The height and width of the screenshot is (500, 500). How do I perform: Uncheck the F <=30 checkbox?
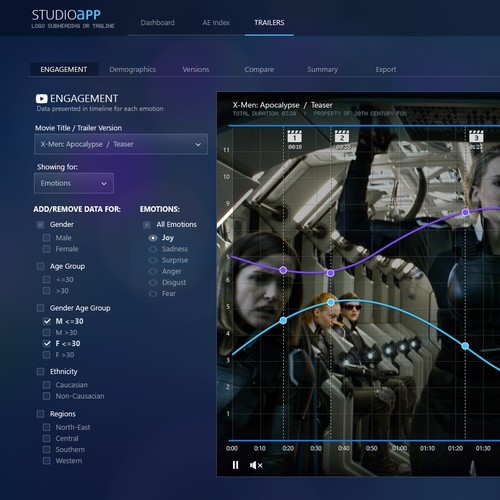(47, 344)
